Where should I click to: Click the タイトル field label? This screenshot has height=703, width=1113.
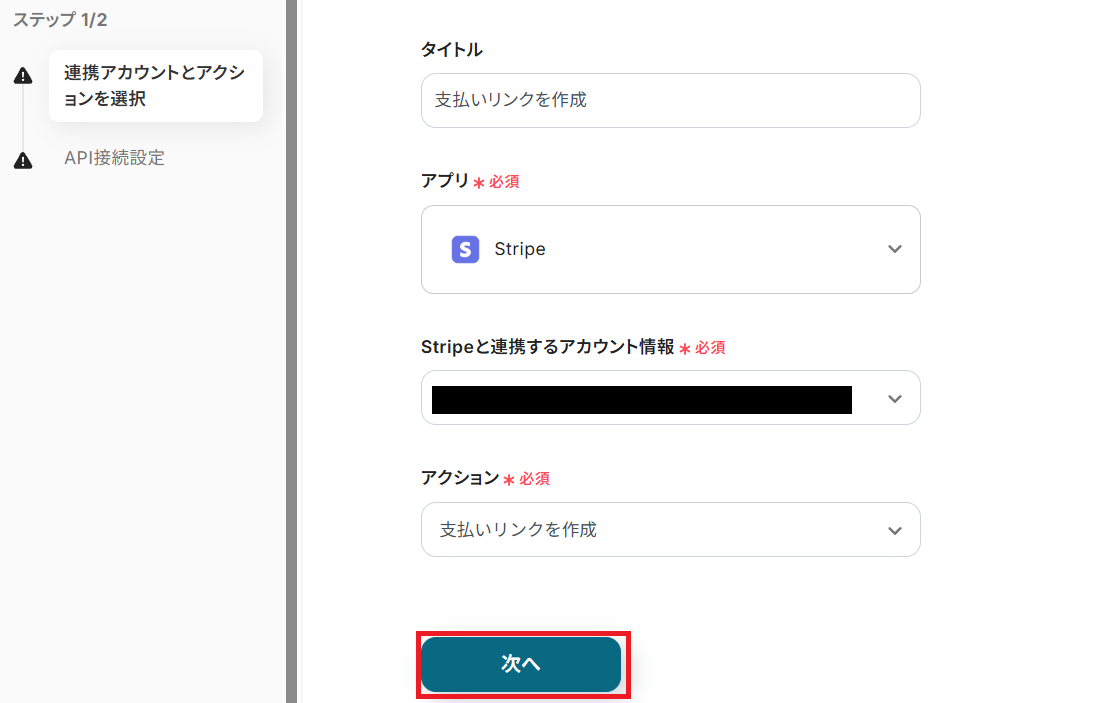click(x=452, y=49)
